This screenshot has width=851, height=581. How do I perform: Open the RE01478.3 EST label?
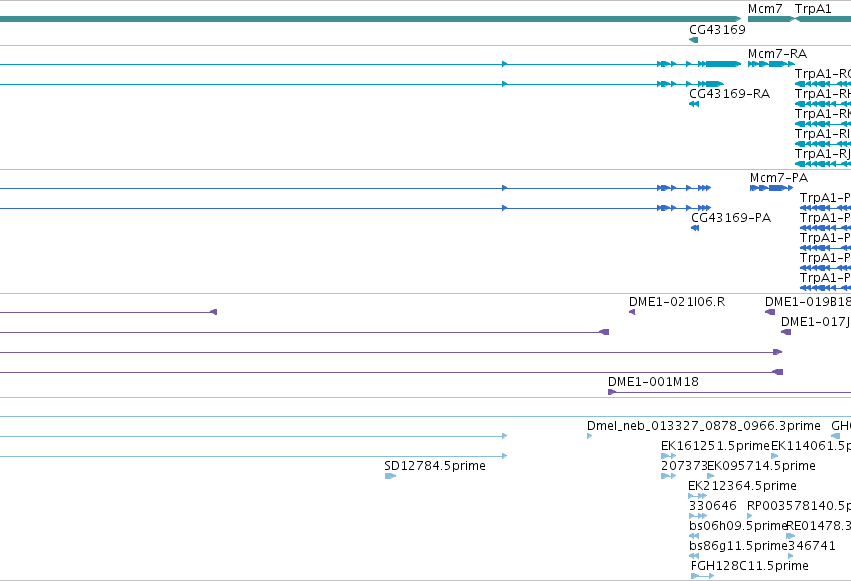[818, 526]
